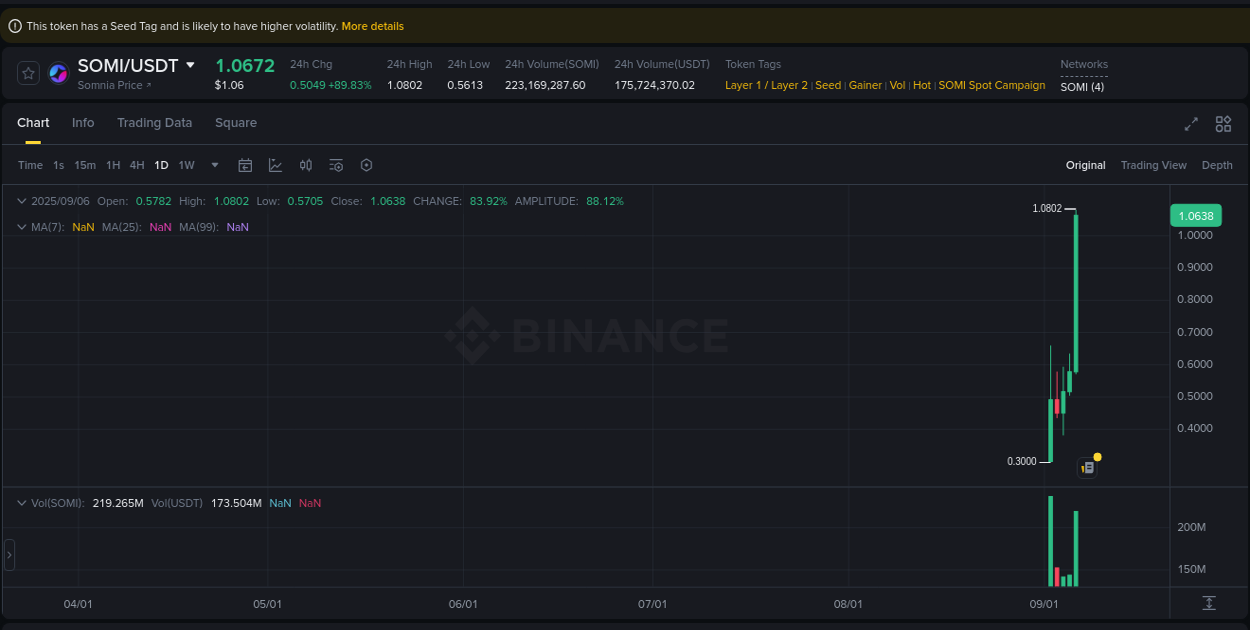Switch to the Trading Data tab

154,122
